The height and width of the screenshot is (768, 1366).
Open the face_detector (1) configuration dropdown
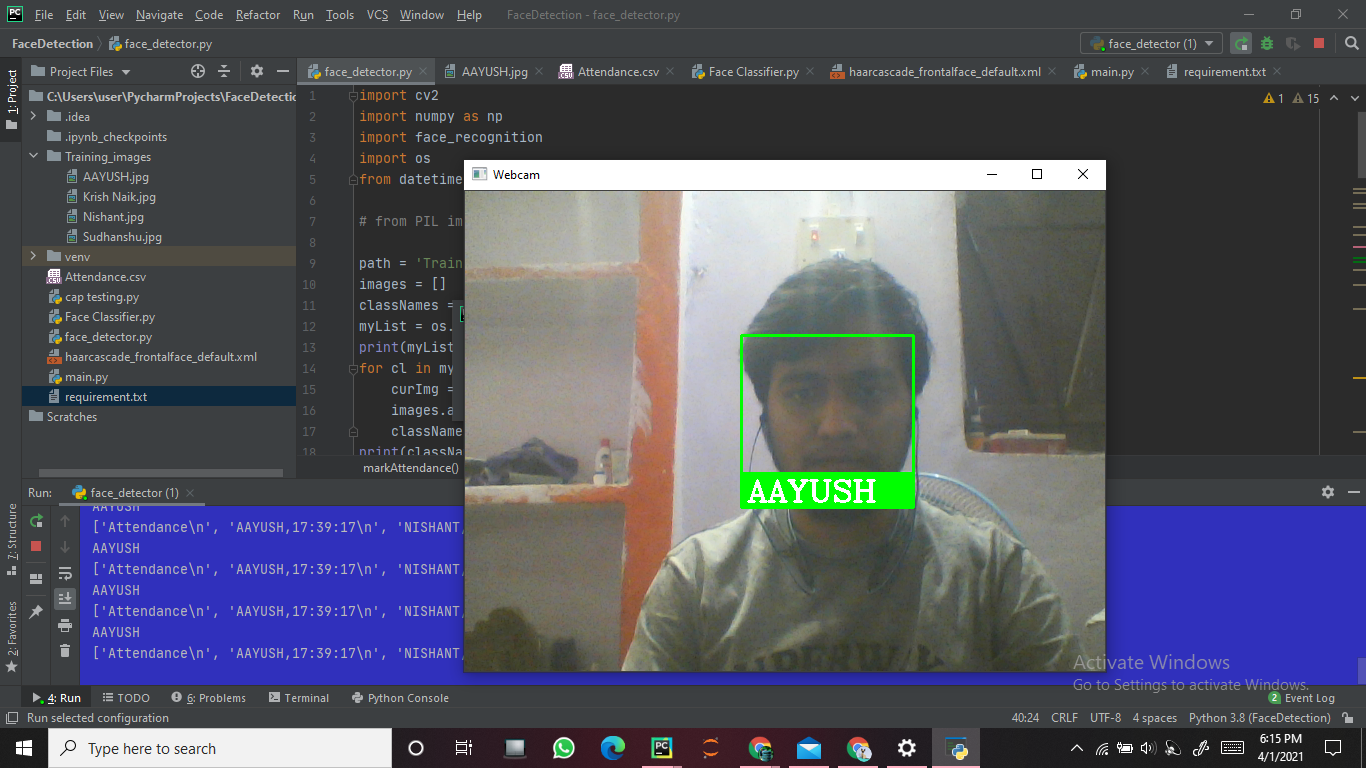tap(1150, 43)
